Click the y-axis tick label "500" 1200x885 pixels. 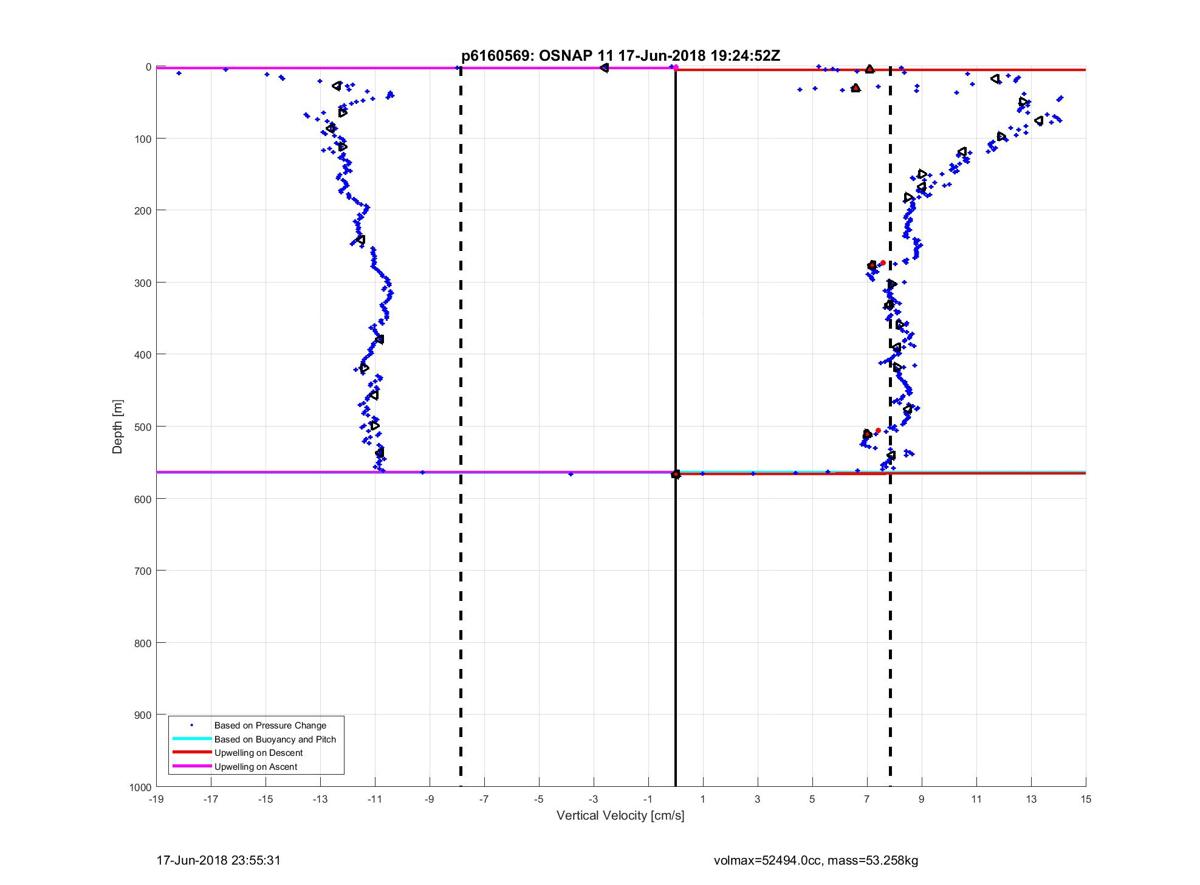142,427
